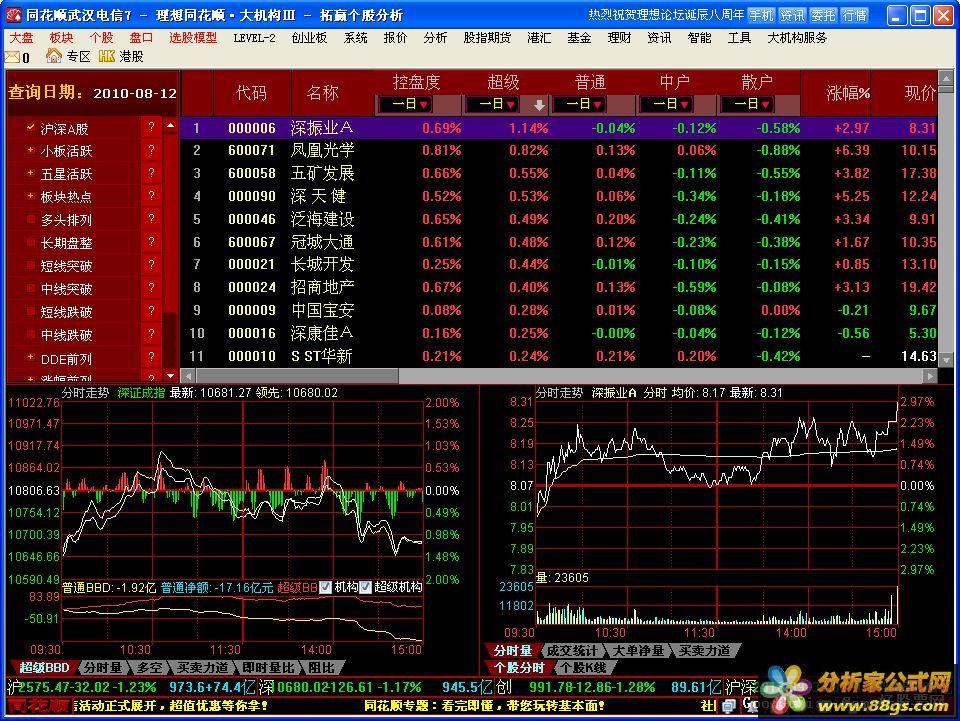Click the down arrow sort icon under 超级
Viewport: 960px width, 721px height.
pyautogui.click(x=539, y=105)
